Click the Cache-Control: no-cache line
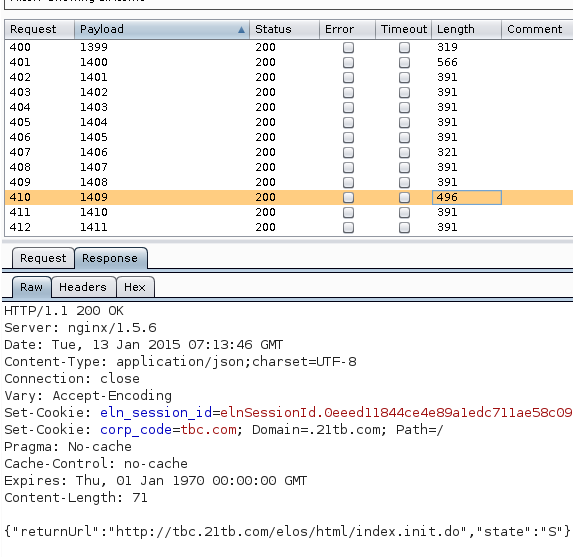Screen dimensions: 573x557 click(x=96, y=463)
